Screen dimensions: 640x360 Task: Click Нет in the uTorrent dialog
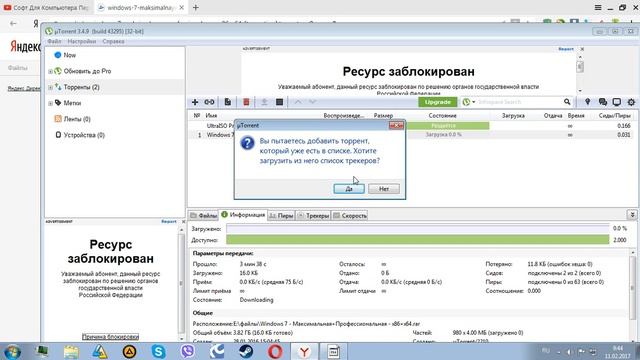pyautogui.click(x=384, y=189)
